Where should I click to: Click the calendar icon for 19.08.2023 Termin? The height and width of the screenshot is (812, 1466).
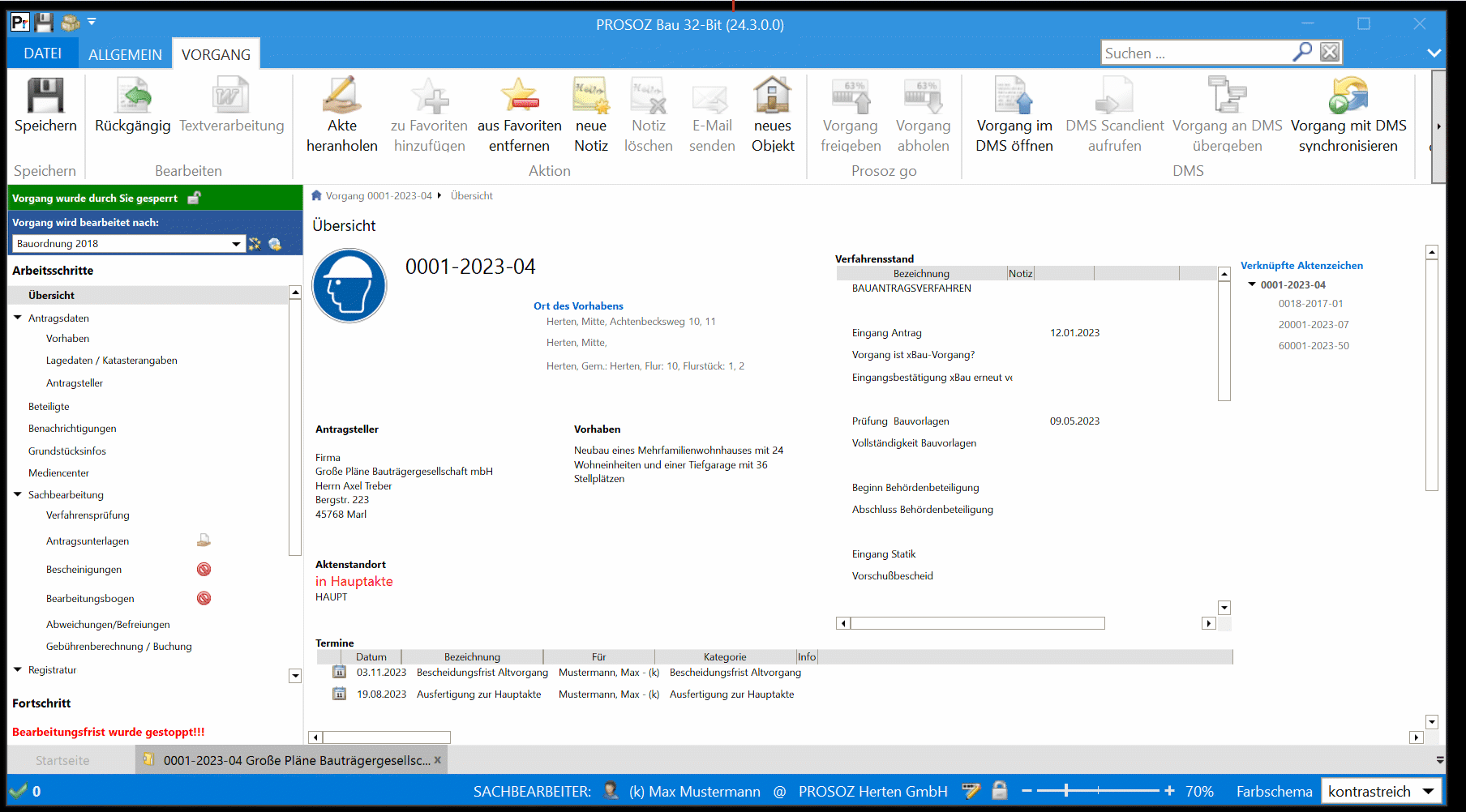click(340, 694)
